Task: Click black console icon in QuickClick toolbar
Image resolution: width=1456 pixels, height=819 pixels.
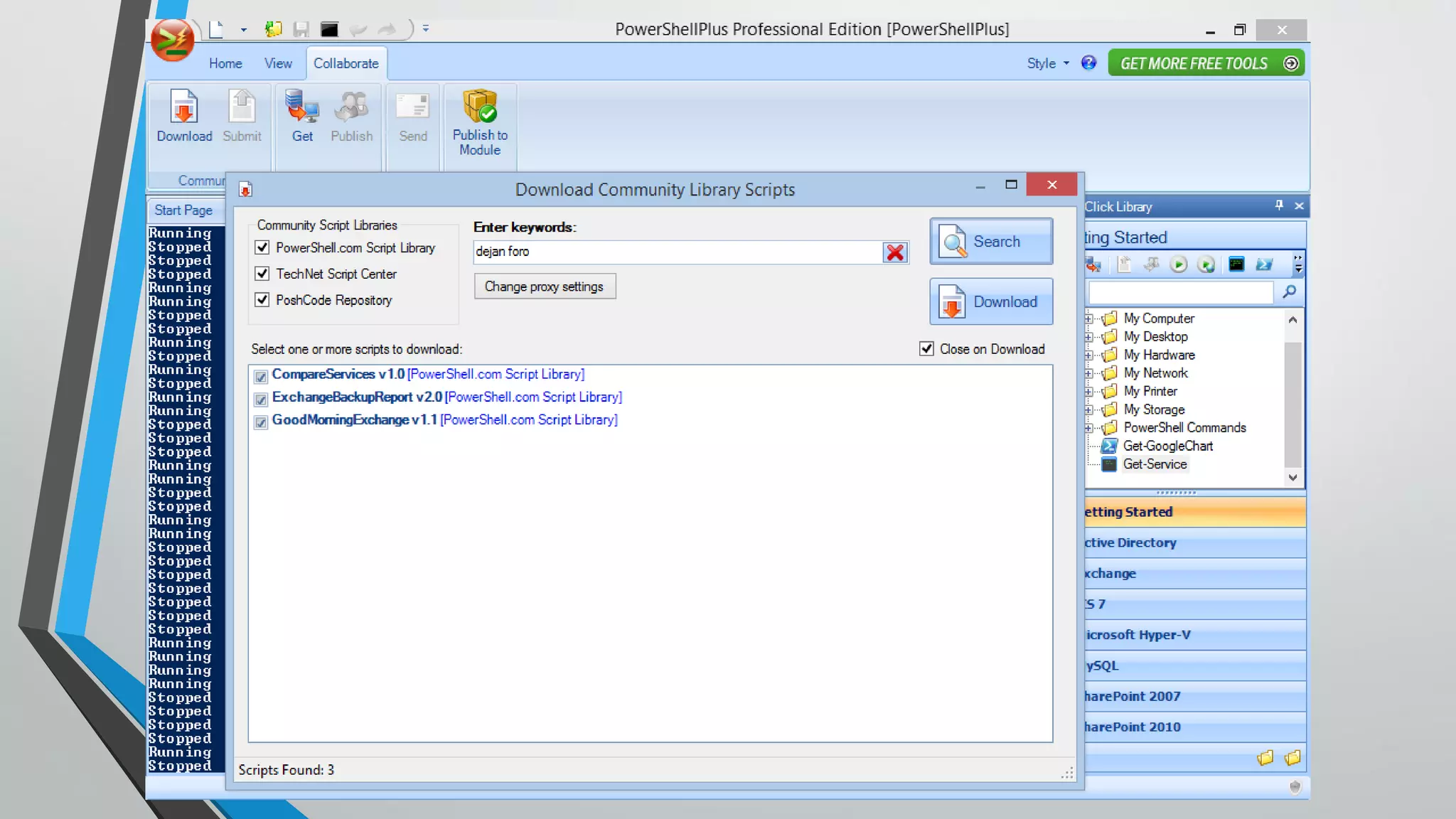Action: [x=1236, y=264]
